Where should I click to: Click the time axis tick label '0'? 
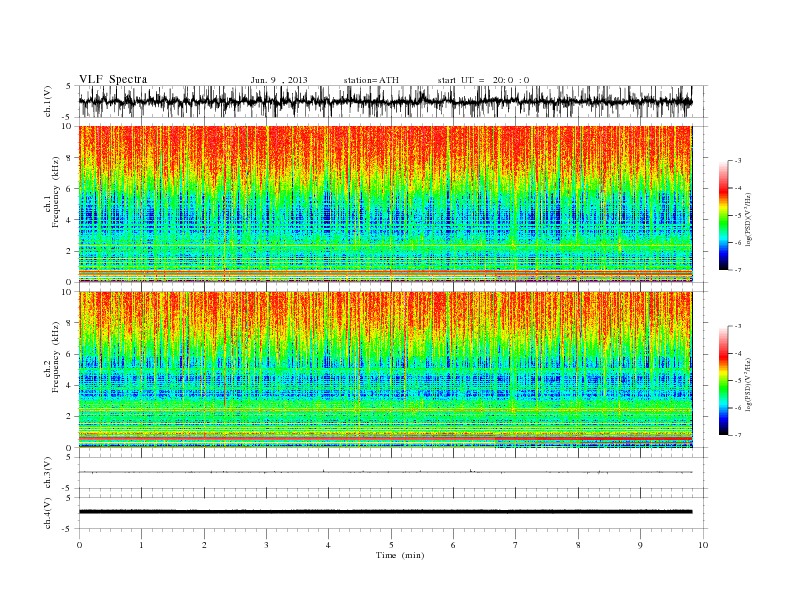[x=79, y=545]
